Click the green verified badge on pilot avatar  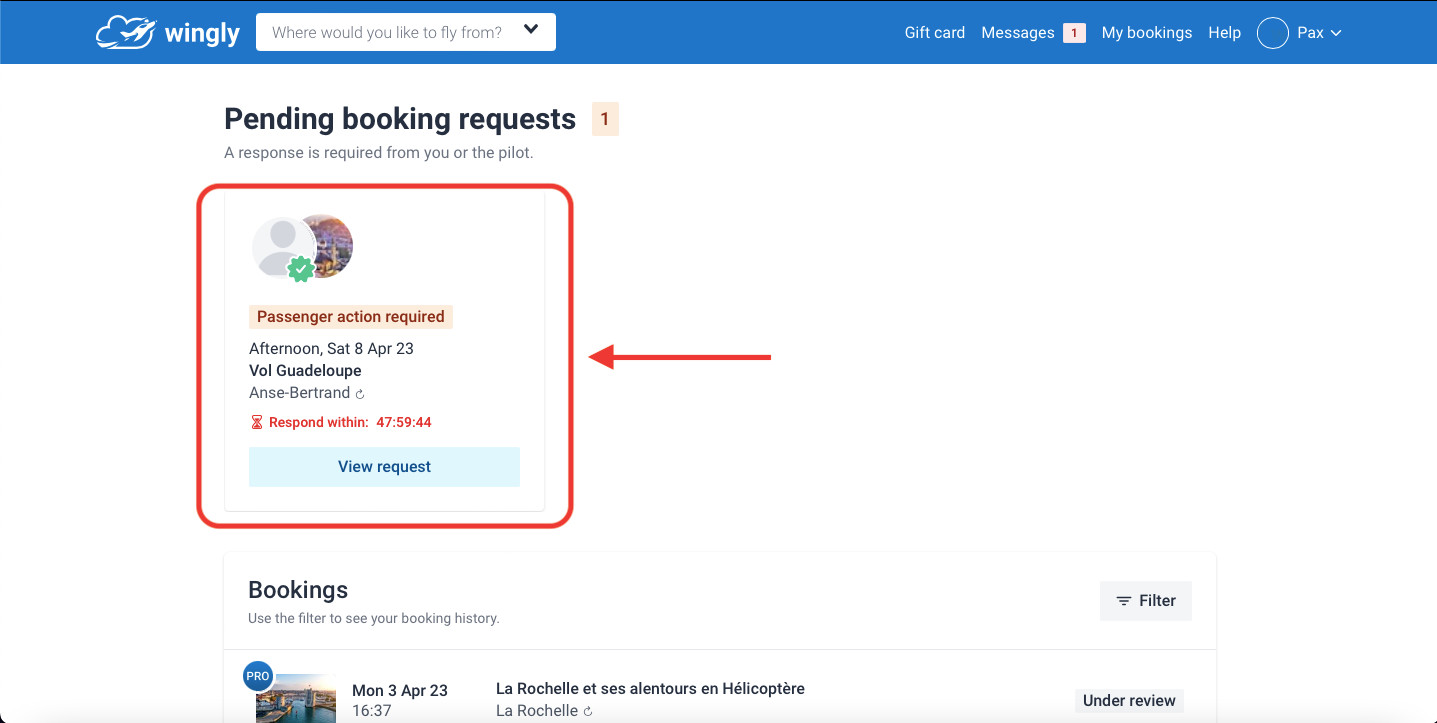click(x=300, y=268)
